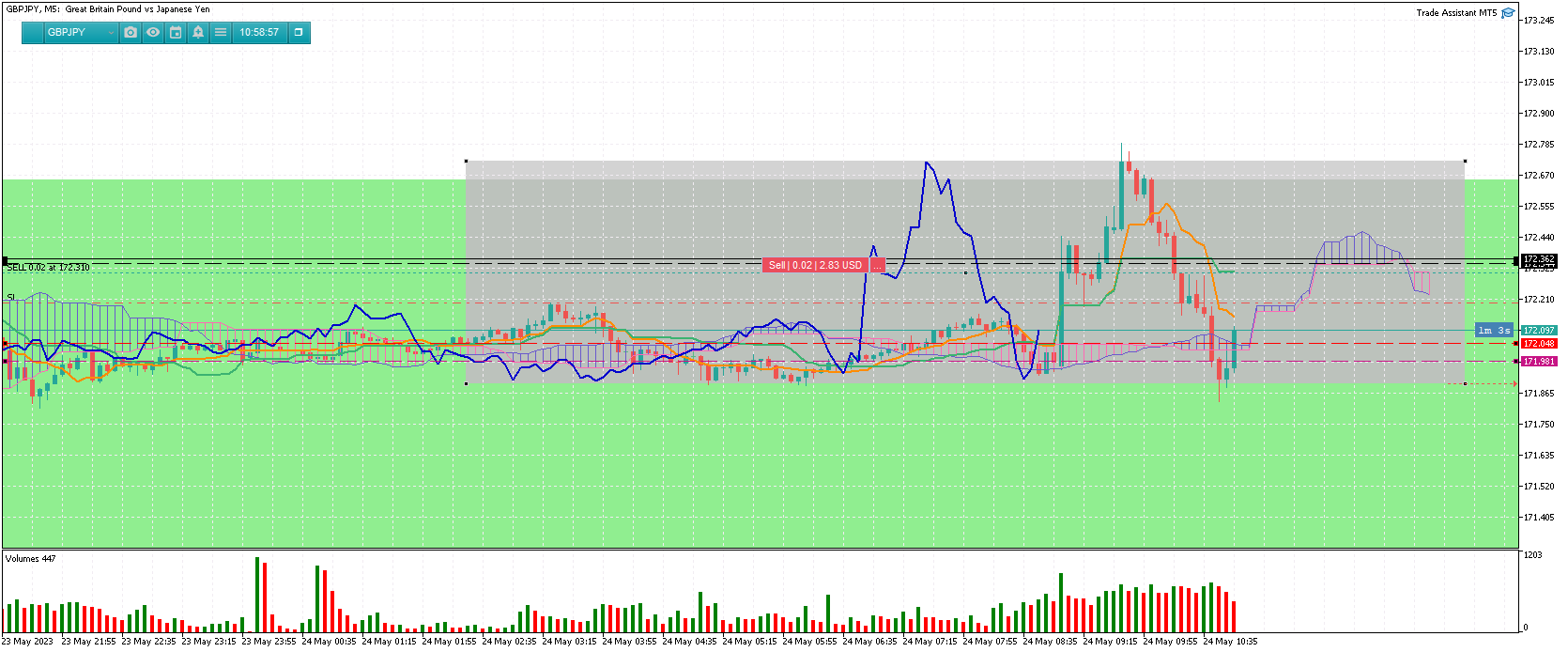
Task: Select the 172.362 price level marker
Action: [x=1539, y=259]
